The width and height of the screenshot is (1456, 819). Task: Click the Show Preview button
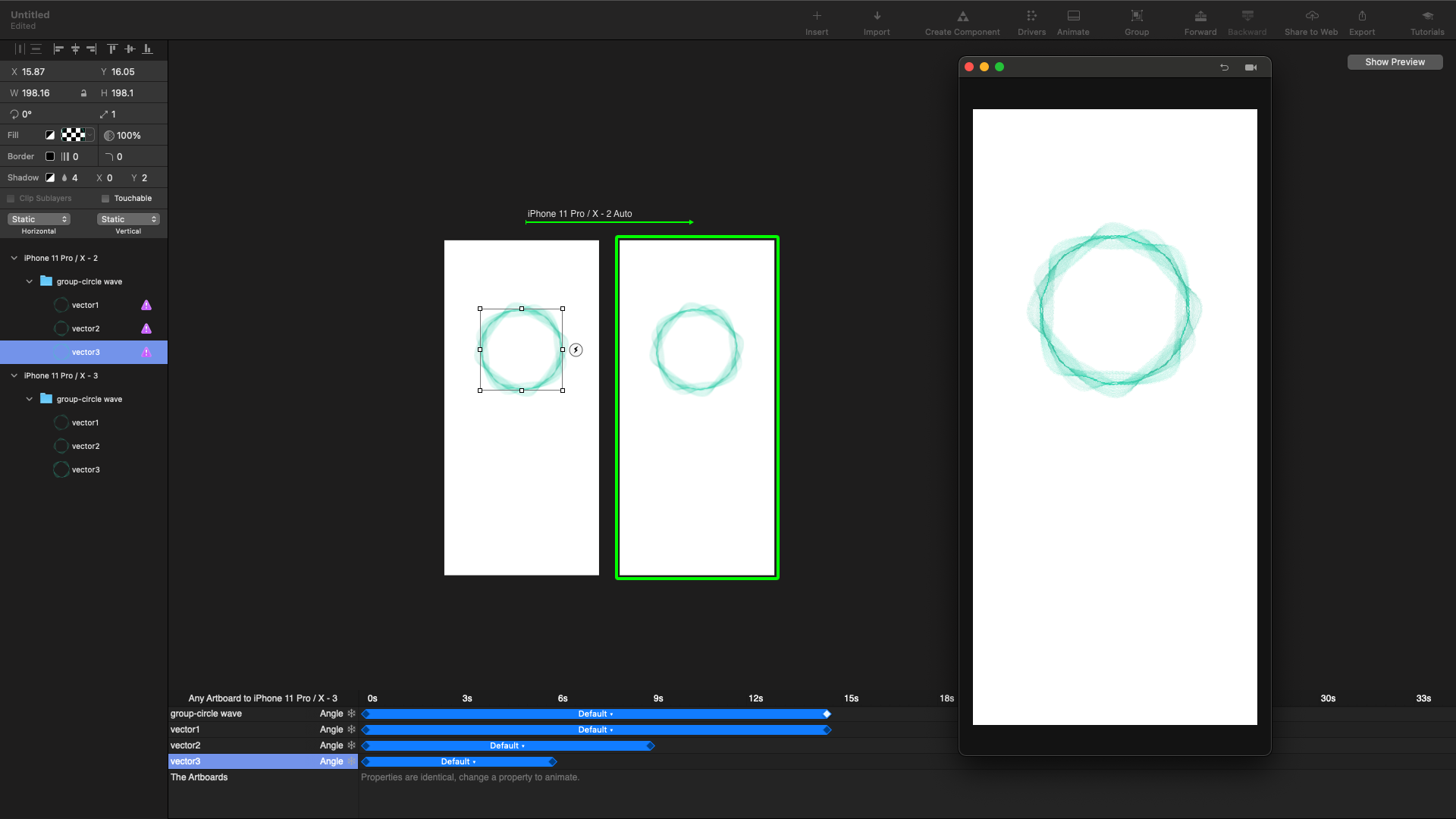(x=1395, y=62)
